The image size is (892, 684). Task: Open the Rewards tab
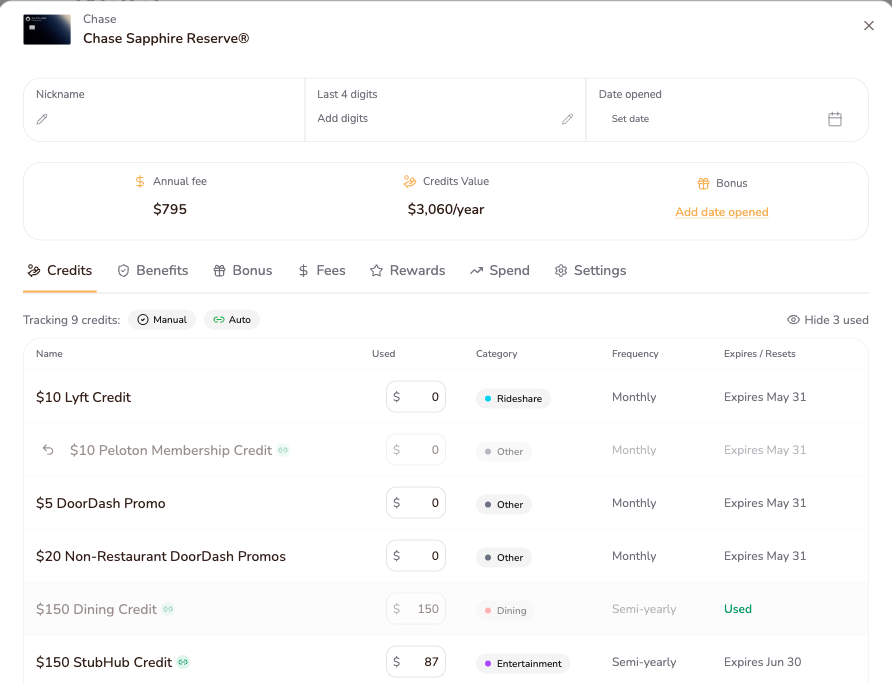click(x=407, y=270)
